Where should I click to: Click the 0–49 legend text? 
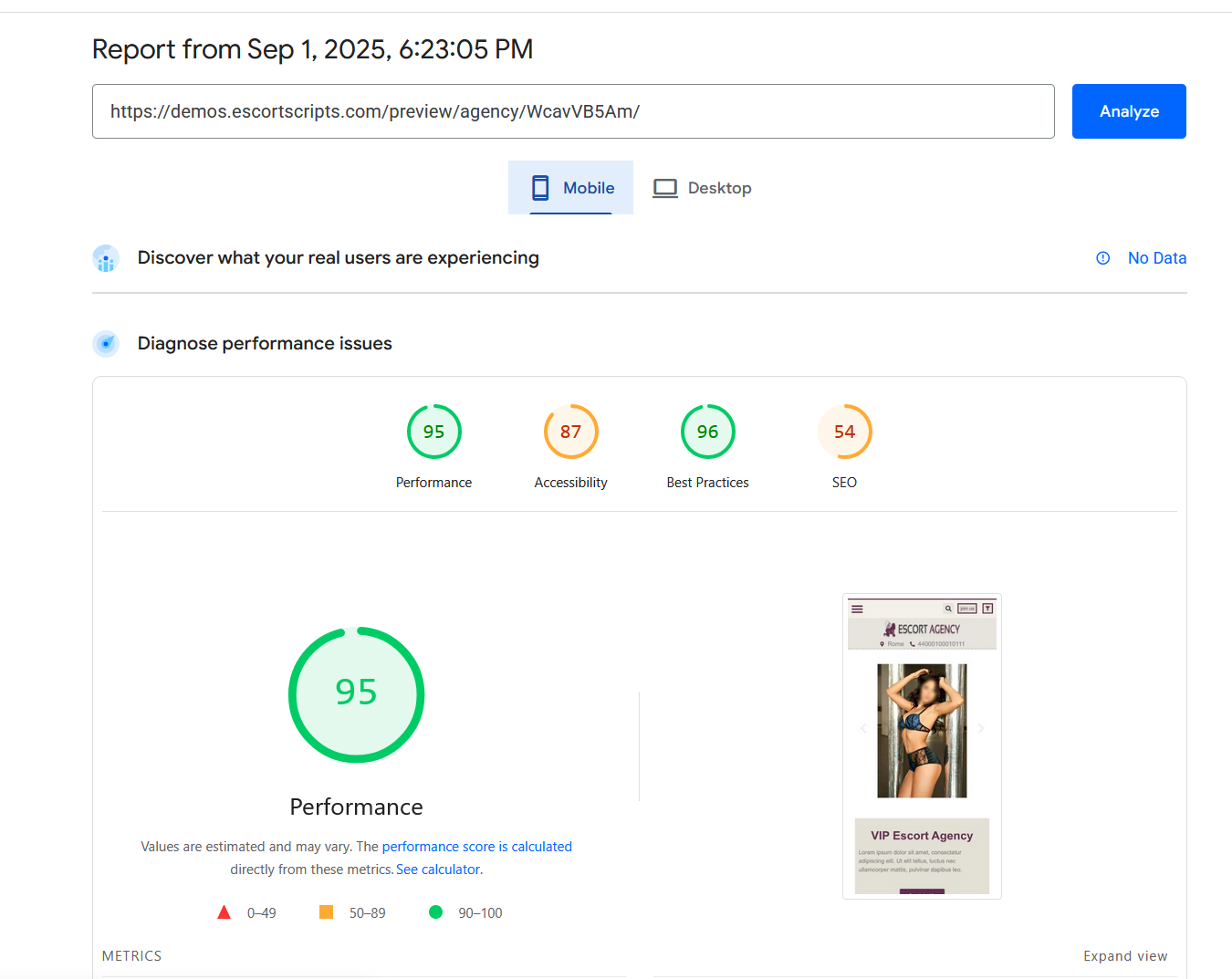click(x=262, y=913)
